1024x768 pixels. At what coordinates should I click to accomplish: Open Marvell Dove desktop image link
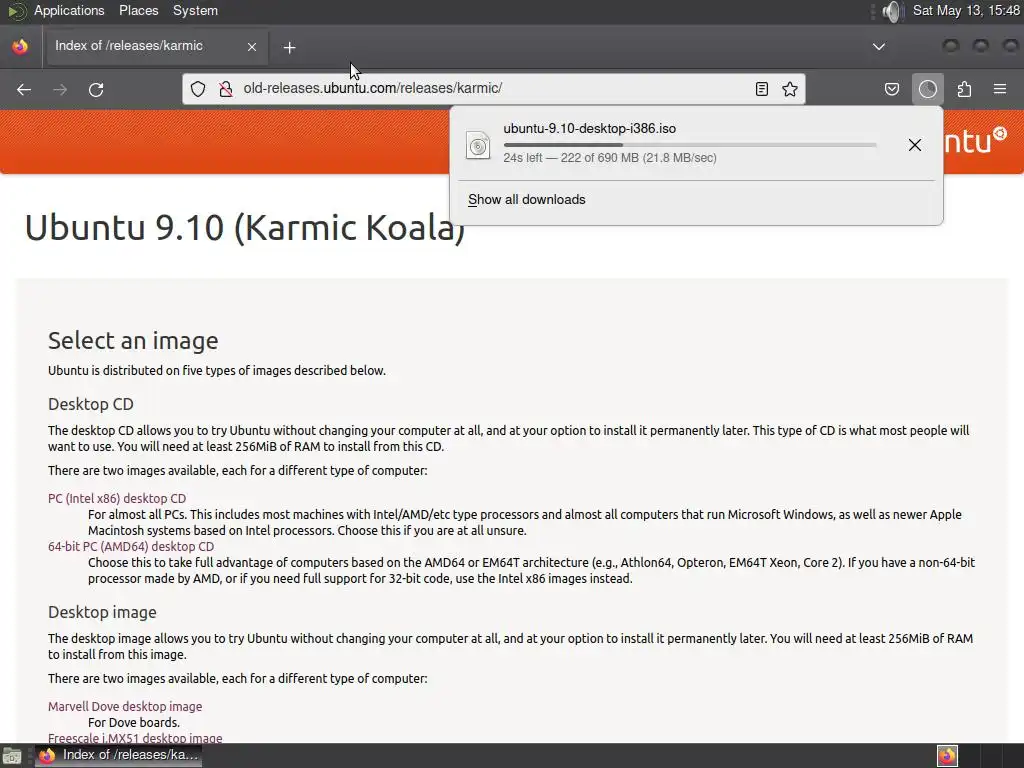point(125,707)
